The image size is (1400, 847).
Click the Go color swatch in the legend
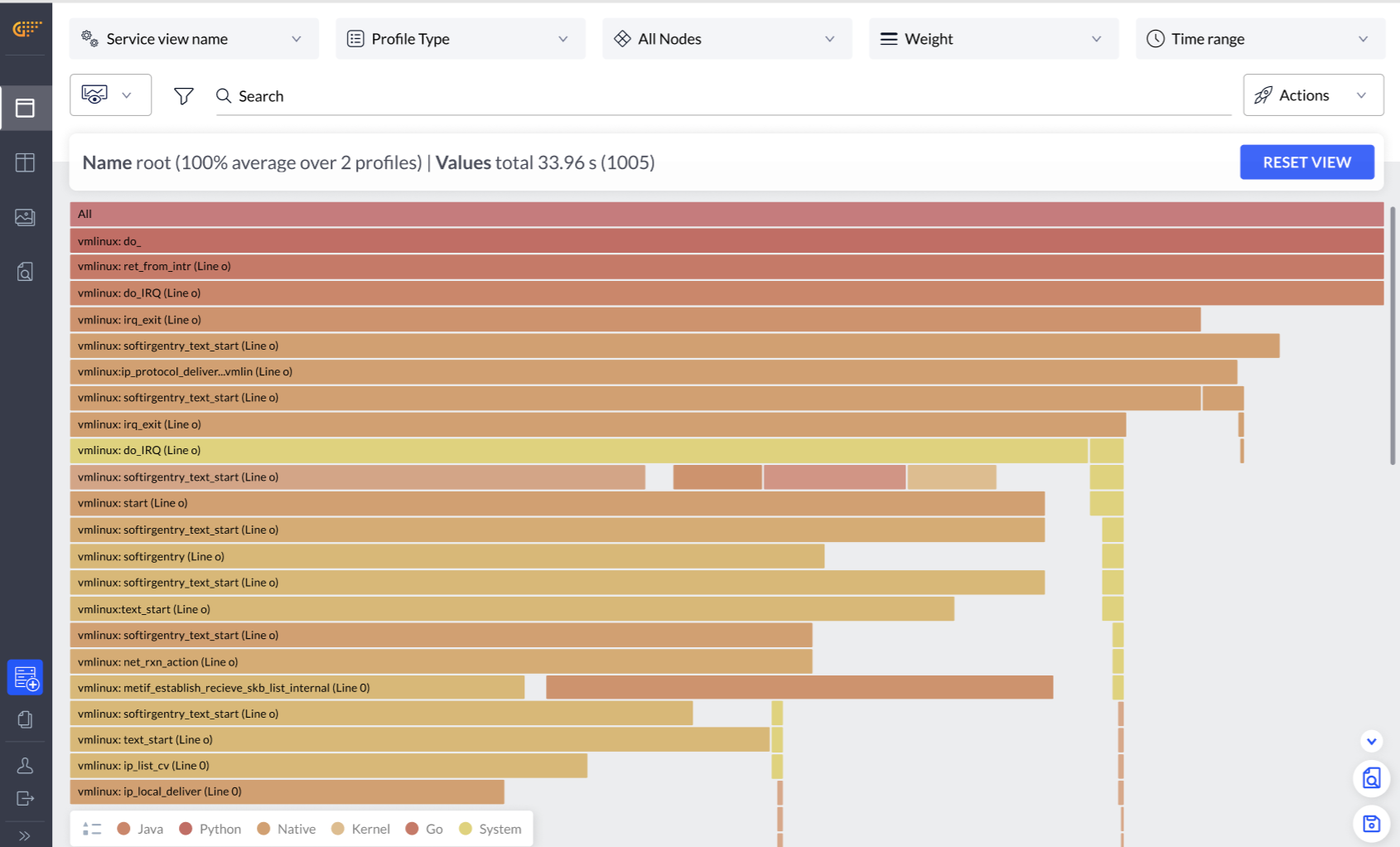[x=412, y=828]
